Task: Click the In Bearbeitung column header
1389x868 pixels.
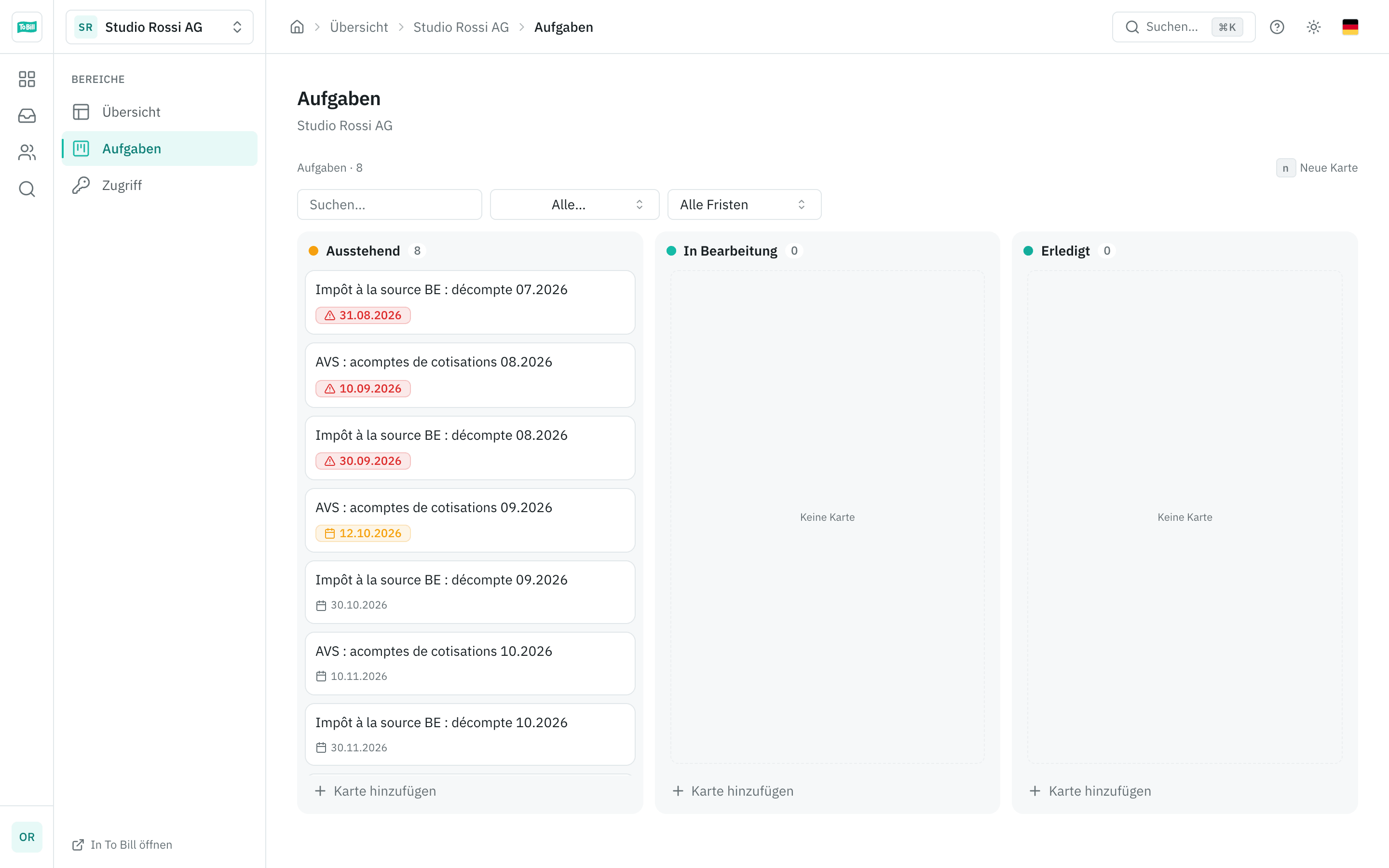Action: (x=730, y=251)
